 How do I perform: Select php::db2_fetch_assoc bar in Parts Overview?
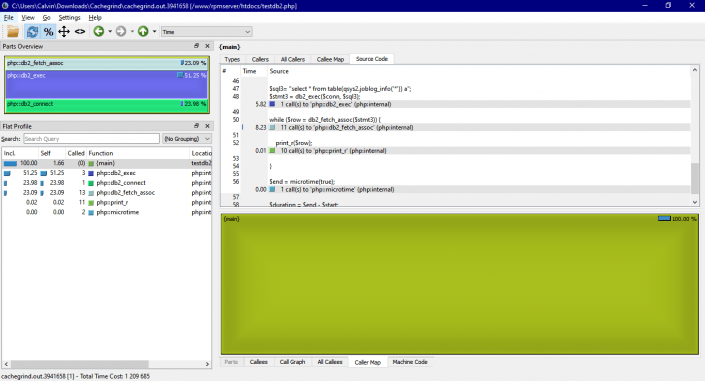[107, 63]
